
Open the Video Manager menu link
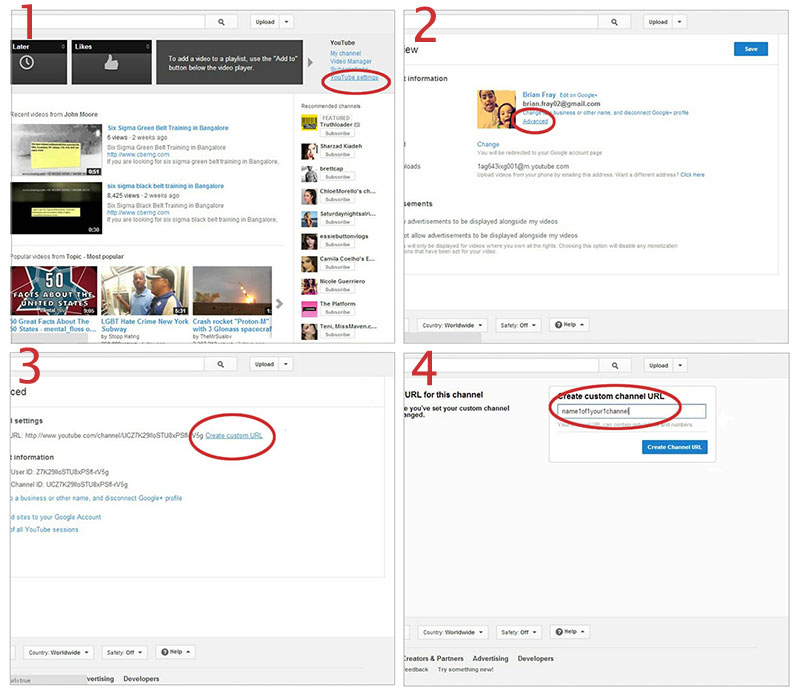tap(351, 61)
